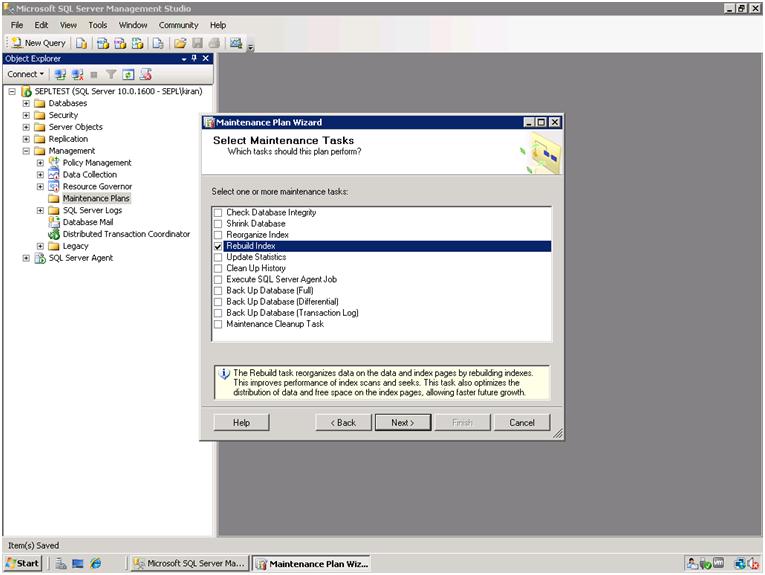Select the Maintenance Plans tree item
This screenshot has width=765, height=575.
tap(96, 198)
